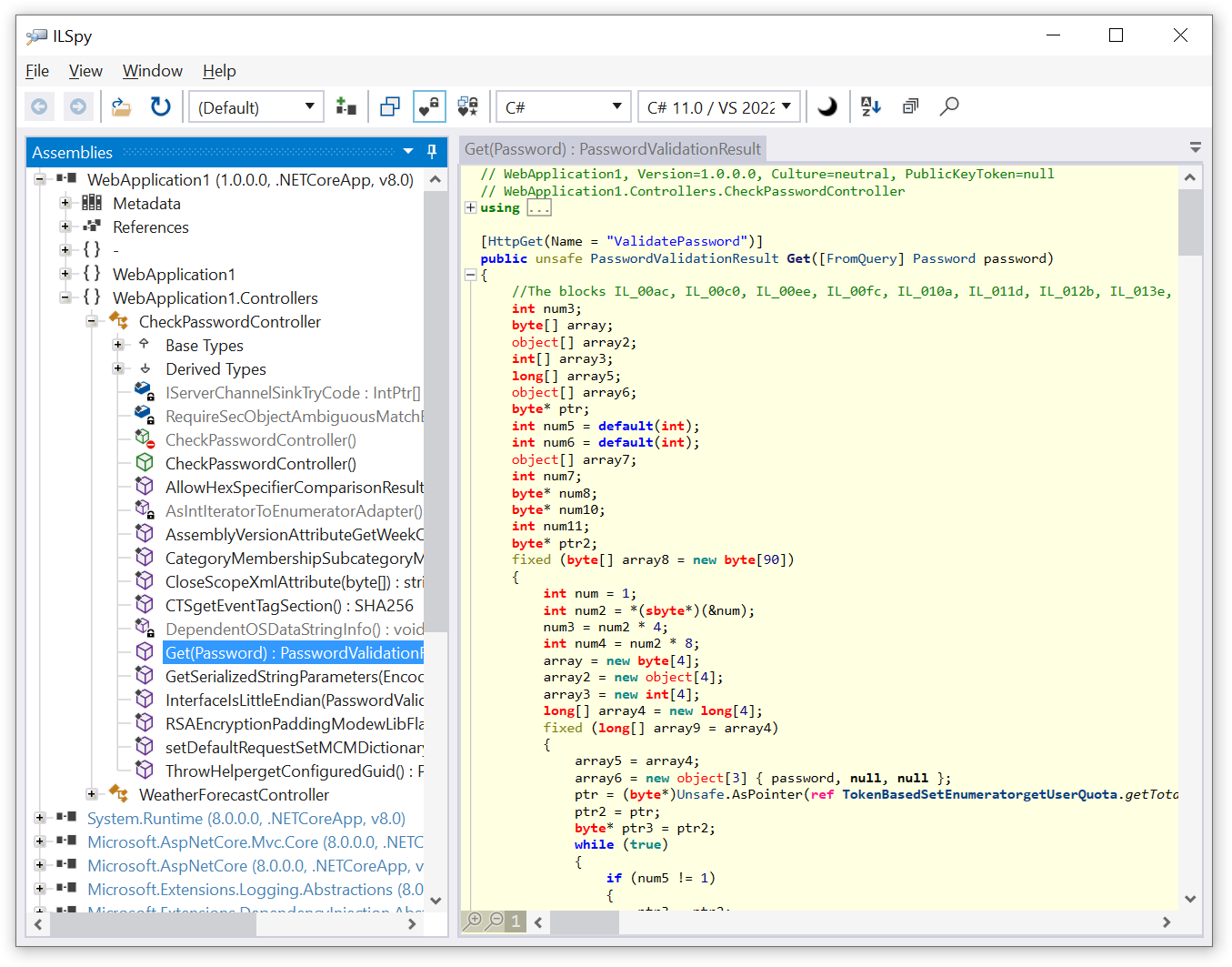Screen dimensions: 1232x967
Task: Zoom in on the code with the plus magnifier
Action: coord(473,921)
